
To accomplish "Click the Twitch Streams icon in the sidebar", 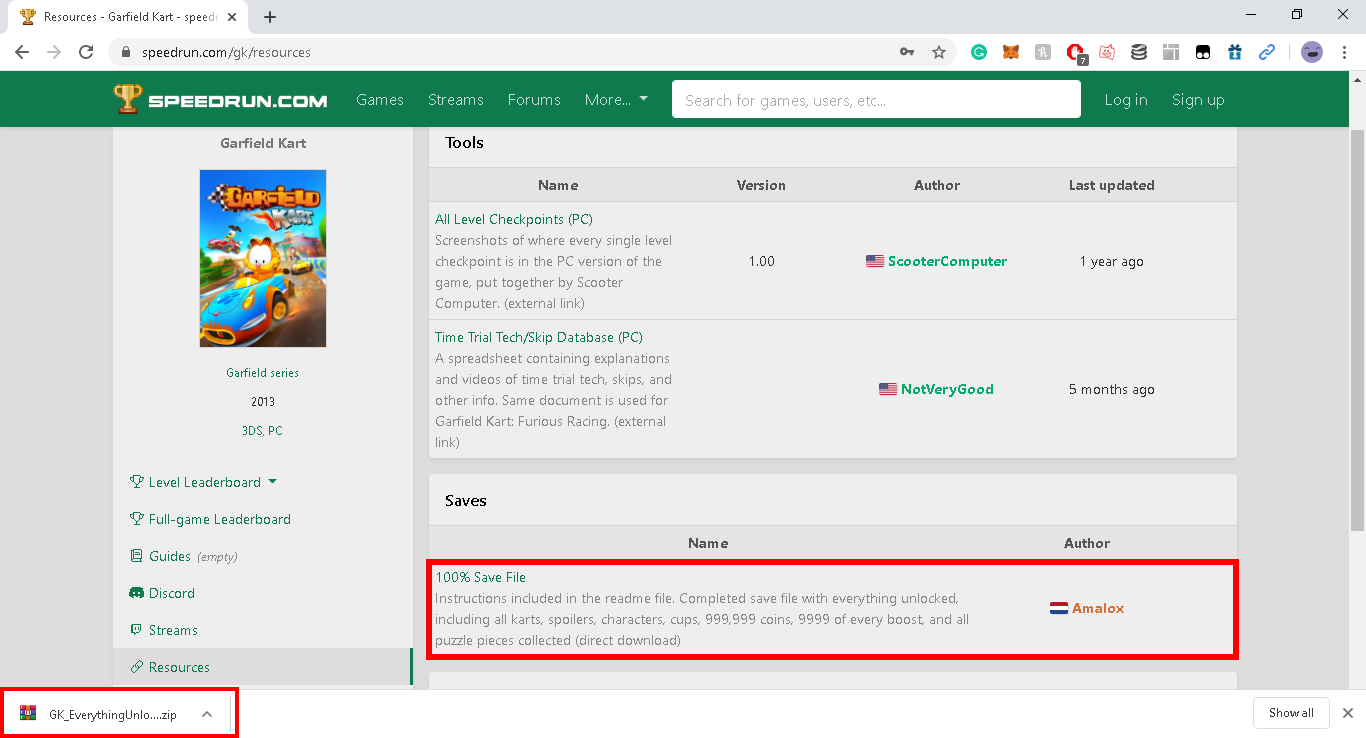I will point(137,630).
